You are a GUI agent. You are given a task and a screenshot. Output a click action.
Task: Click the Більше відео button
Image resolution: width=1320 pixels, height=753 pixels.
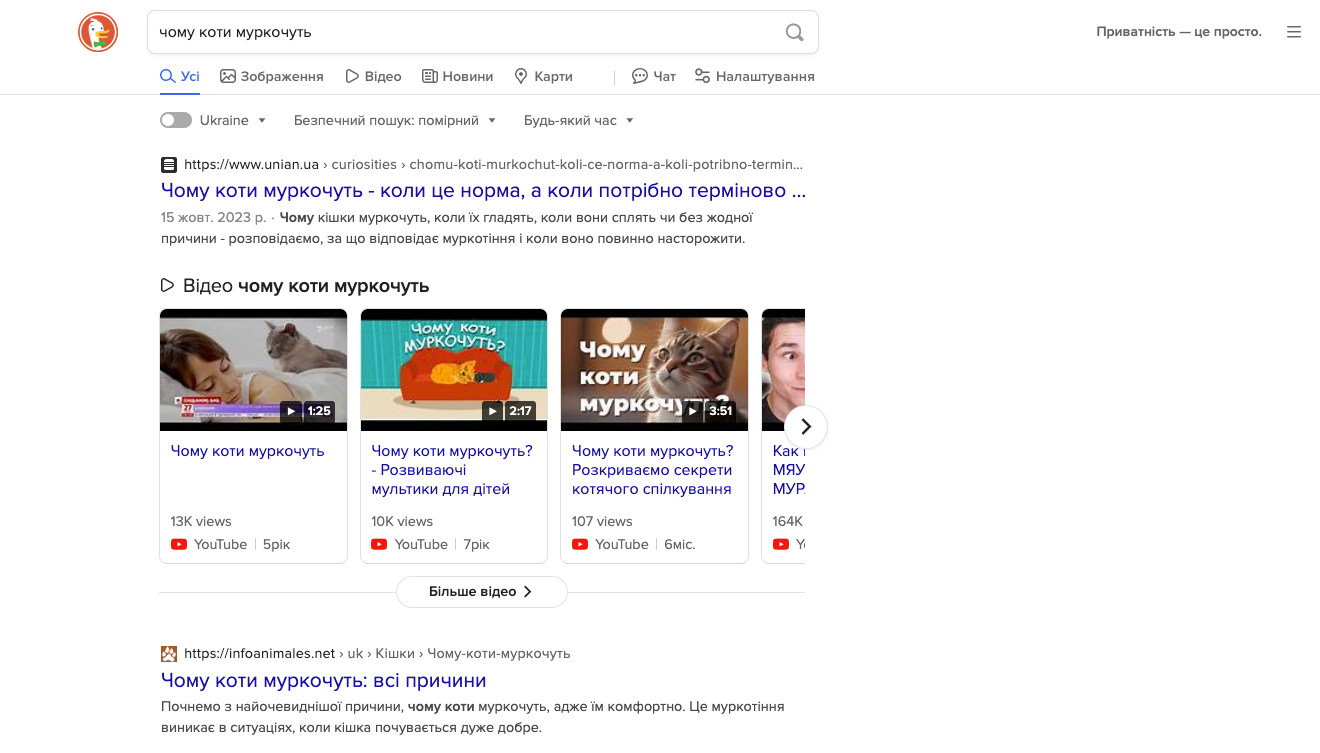(482, 592)
